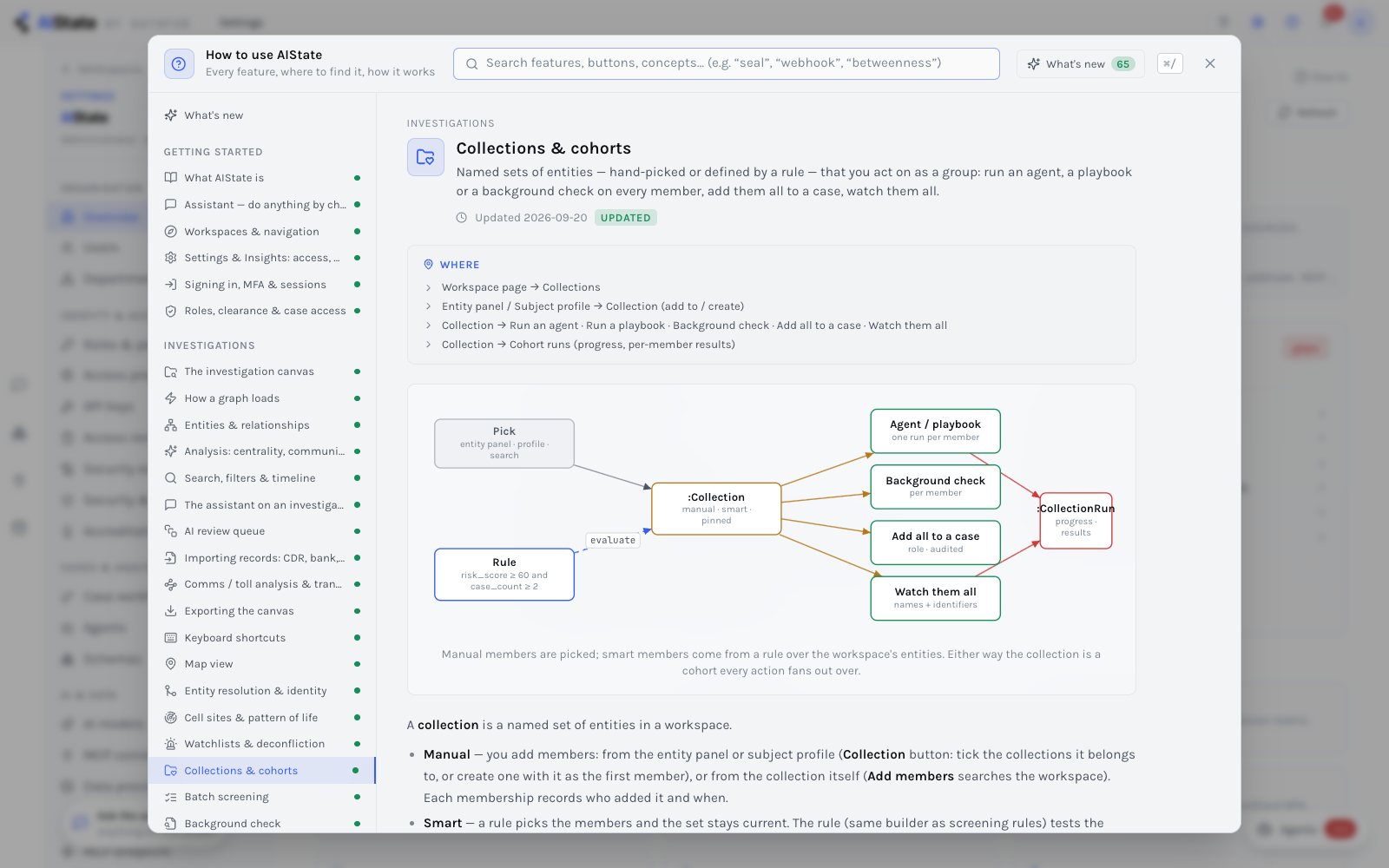Open the What's new 65 button
1389x868 pixels.
click(1080, 63)
